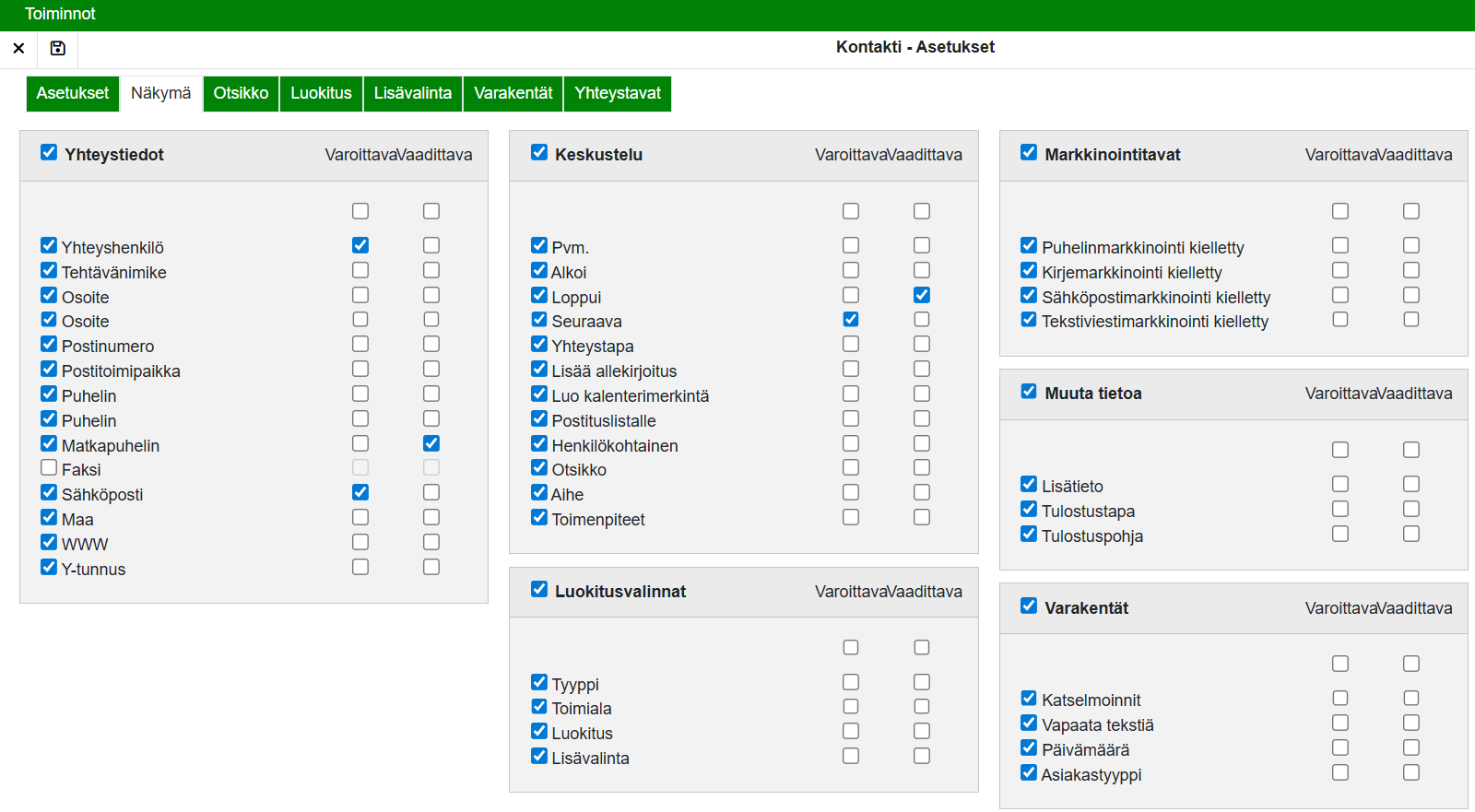
Task: Click the X close icon in toolbar
Action: coord(18,48)
